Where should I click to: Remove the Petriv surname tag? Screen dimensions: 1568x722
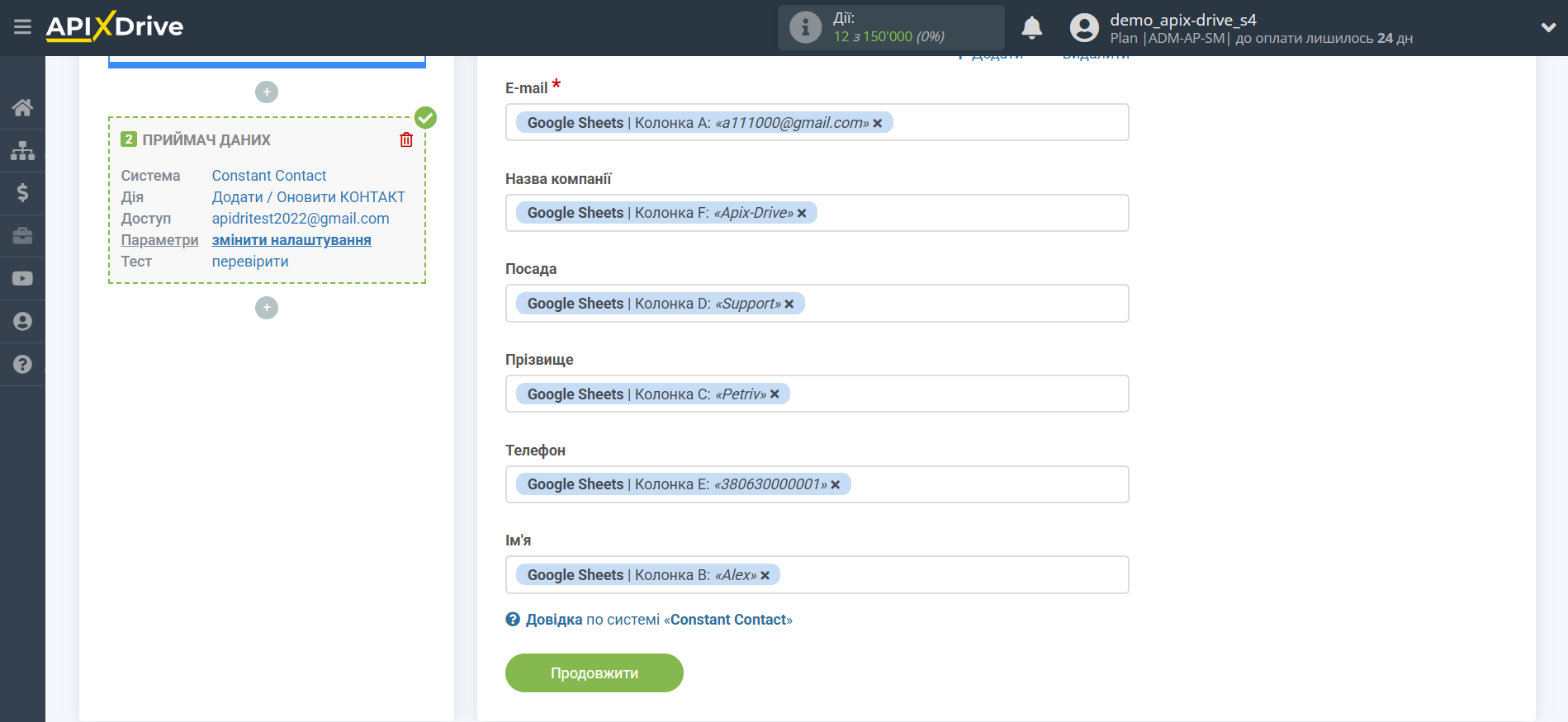(775, 394)
